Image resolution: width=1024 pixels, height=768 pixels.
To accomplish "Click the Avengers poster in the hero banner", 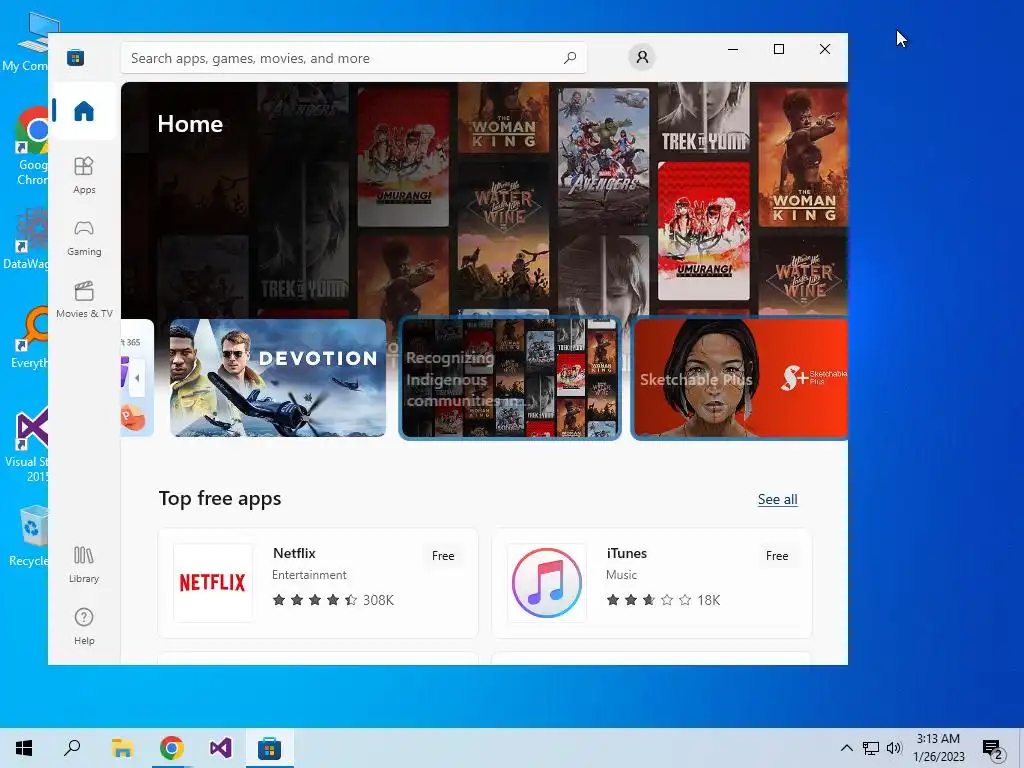I will pyautogui.click(x=604, y=157).
